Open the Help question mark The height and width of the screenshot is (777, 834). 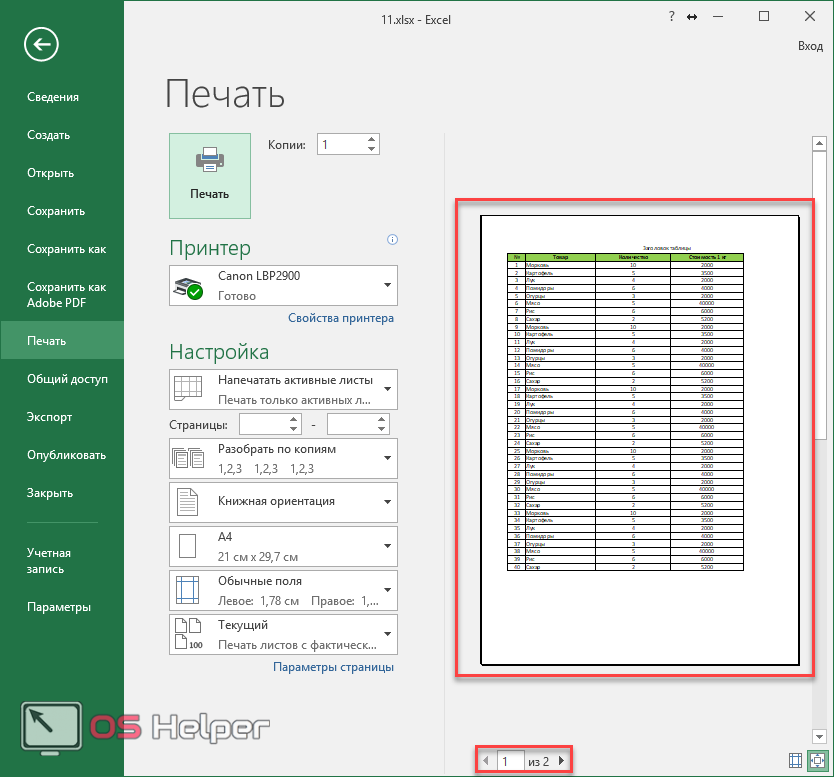(x=670, y=17)
